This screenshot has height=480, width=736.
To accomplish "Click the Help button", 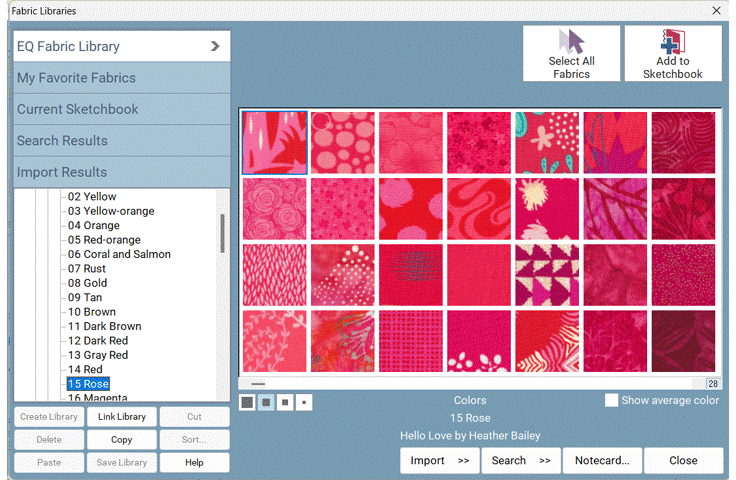I will point(194,463).
